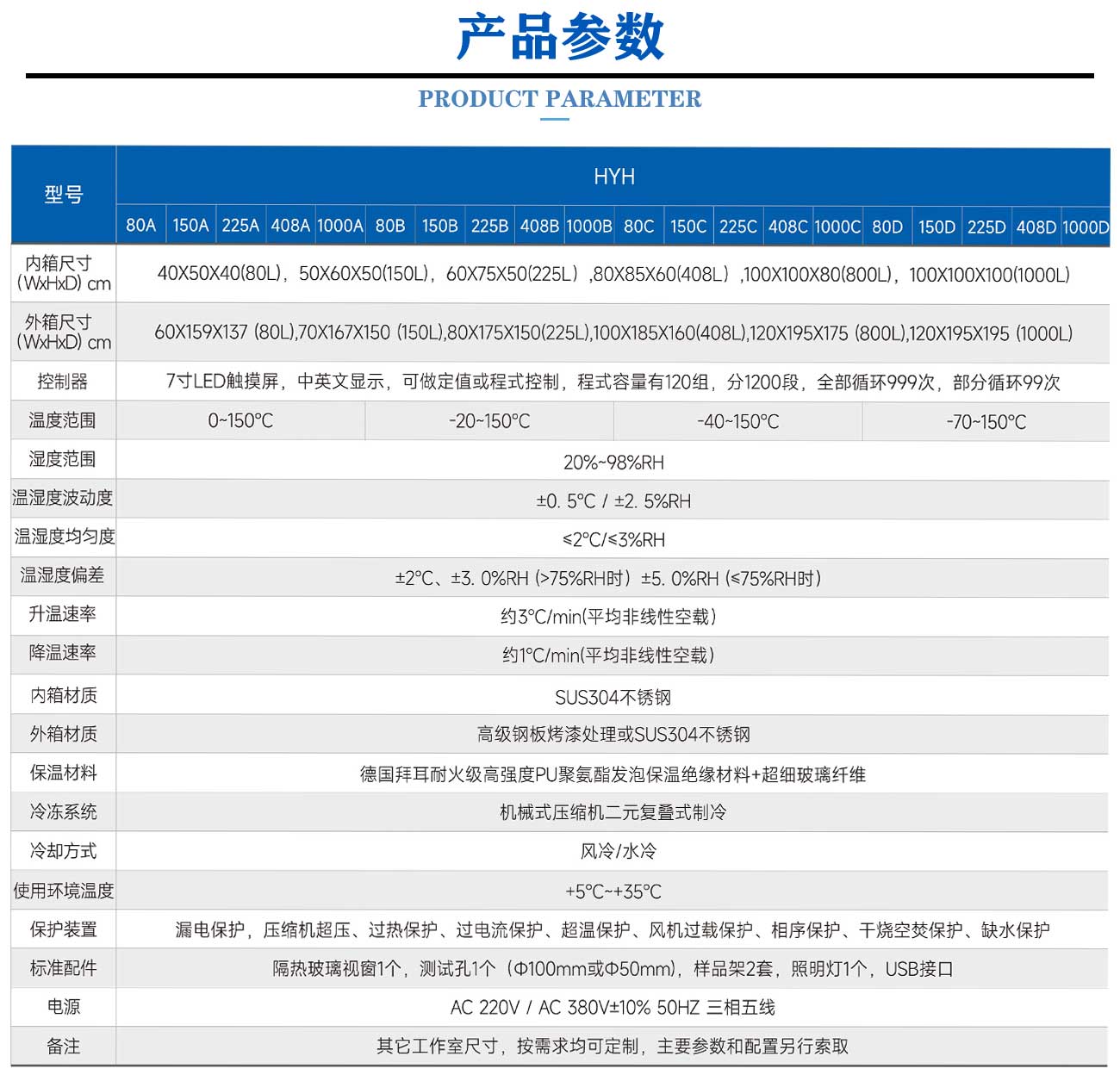Select the 型号 header cell

tap(64, 195)
